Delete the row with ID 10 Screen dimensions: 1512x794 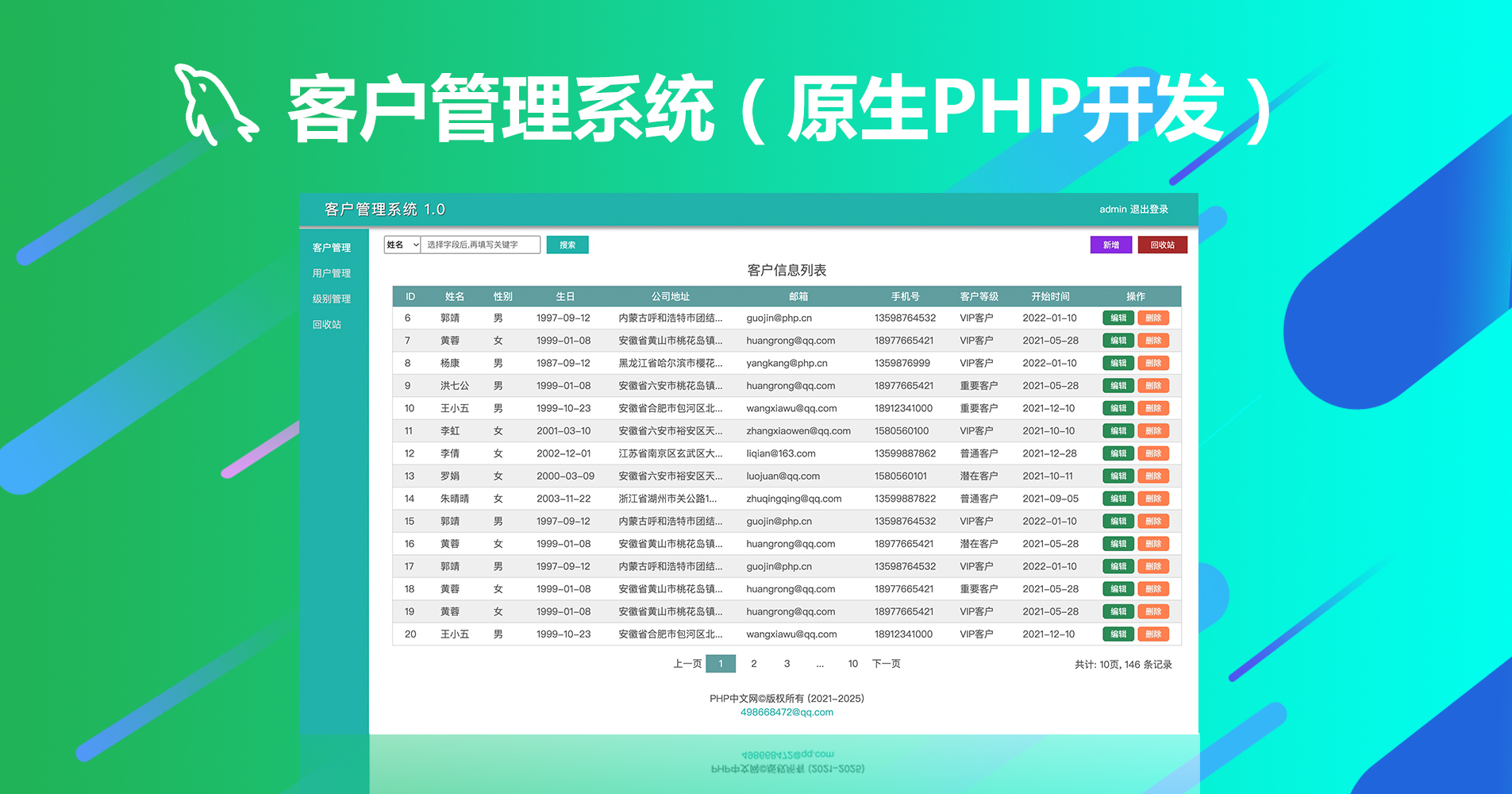tap(1153, 408)
